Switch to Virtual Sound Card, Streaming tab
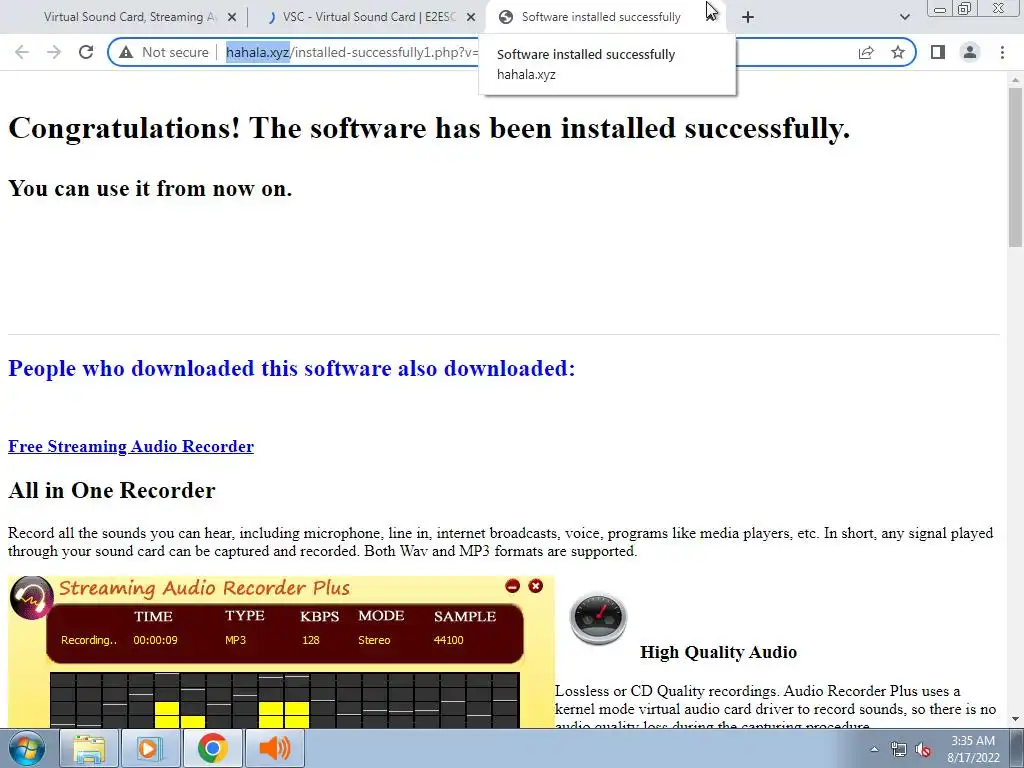1024x768 pixels. click(129, 17)
